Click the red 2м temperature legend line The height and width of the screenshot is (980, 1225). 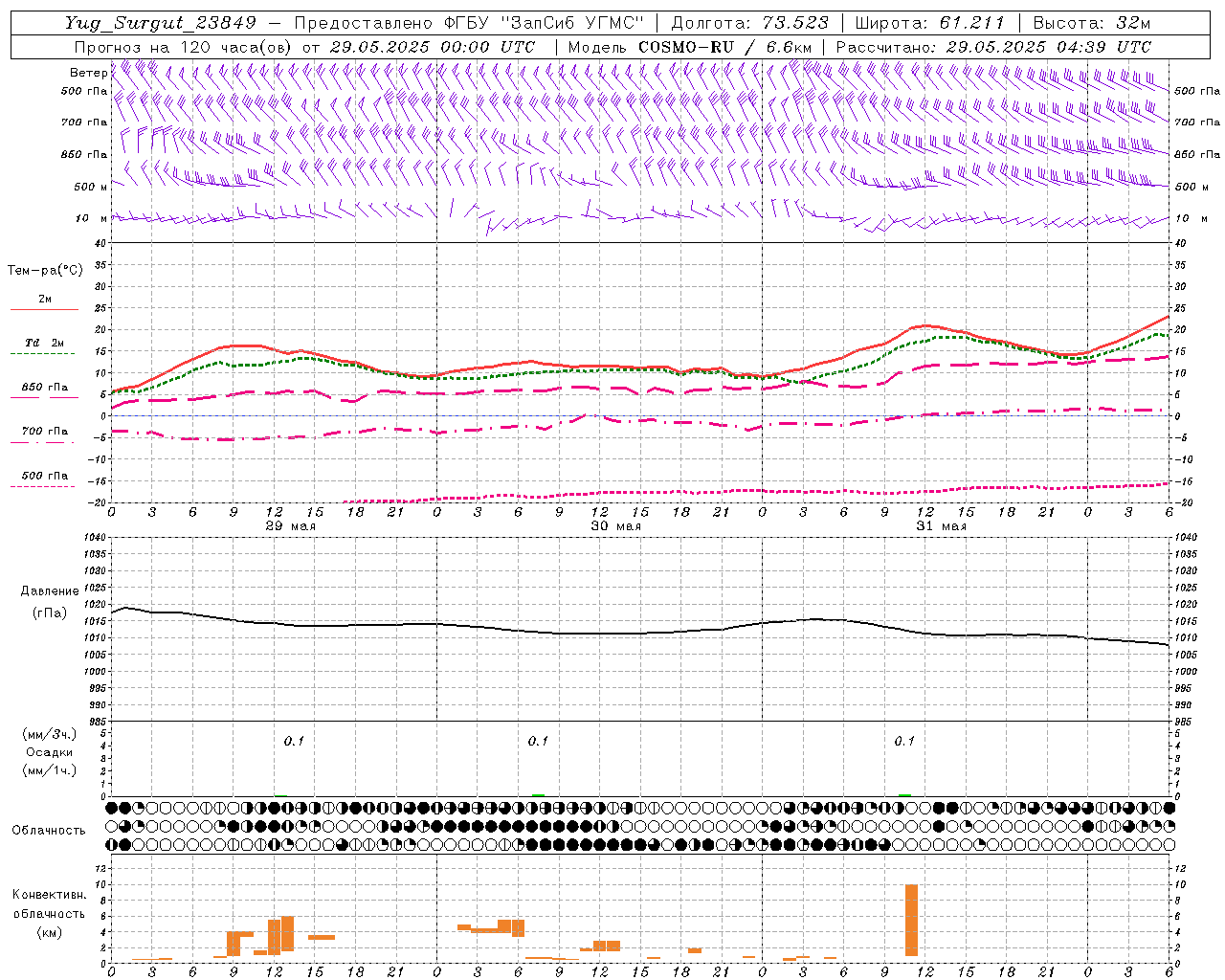(x=44, y=309)
